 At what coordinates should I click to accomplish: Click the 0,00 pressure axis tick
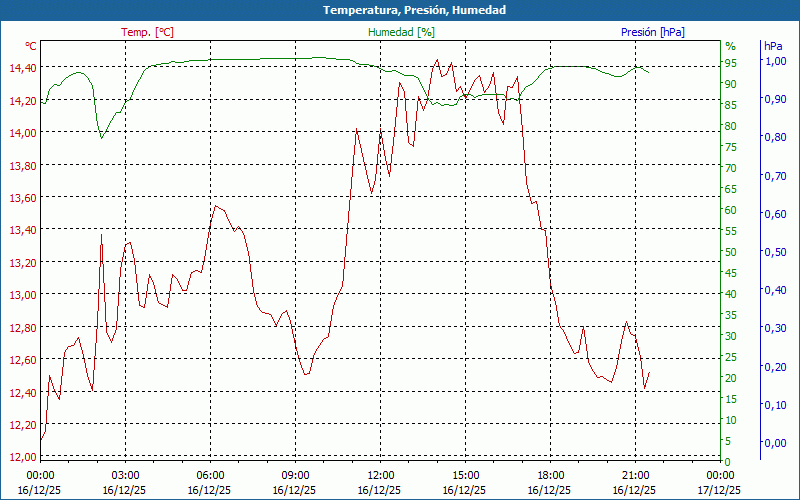775,443
